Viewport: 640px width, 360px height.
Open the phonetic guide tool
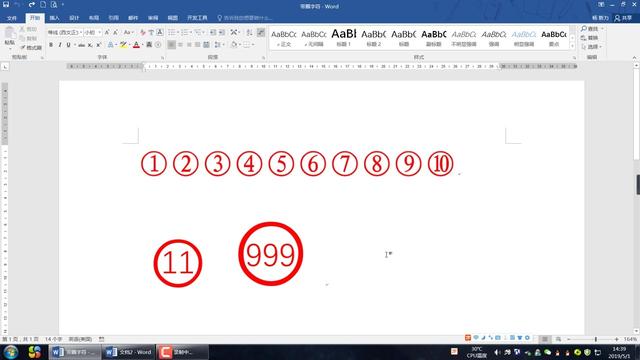click(x=151, y=32)
